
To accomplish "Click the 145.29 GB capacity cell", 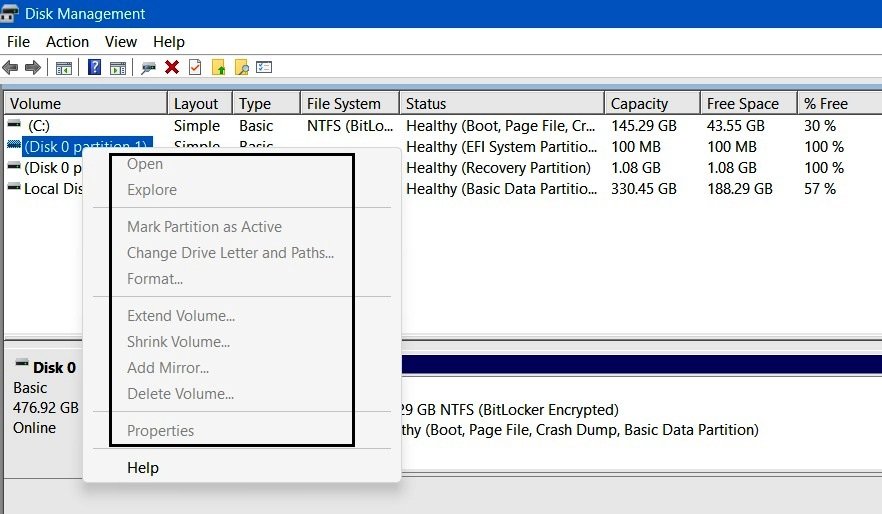I will (x=644, y=125).
